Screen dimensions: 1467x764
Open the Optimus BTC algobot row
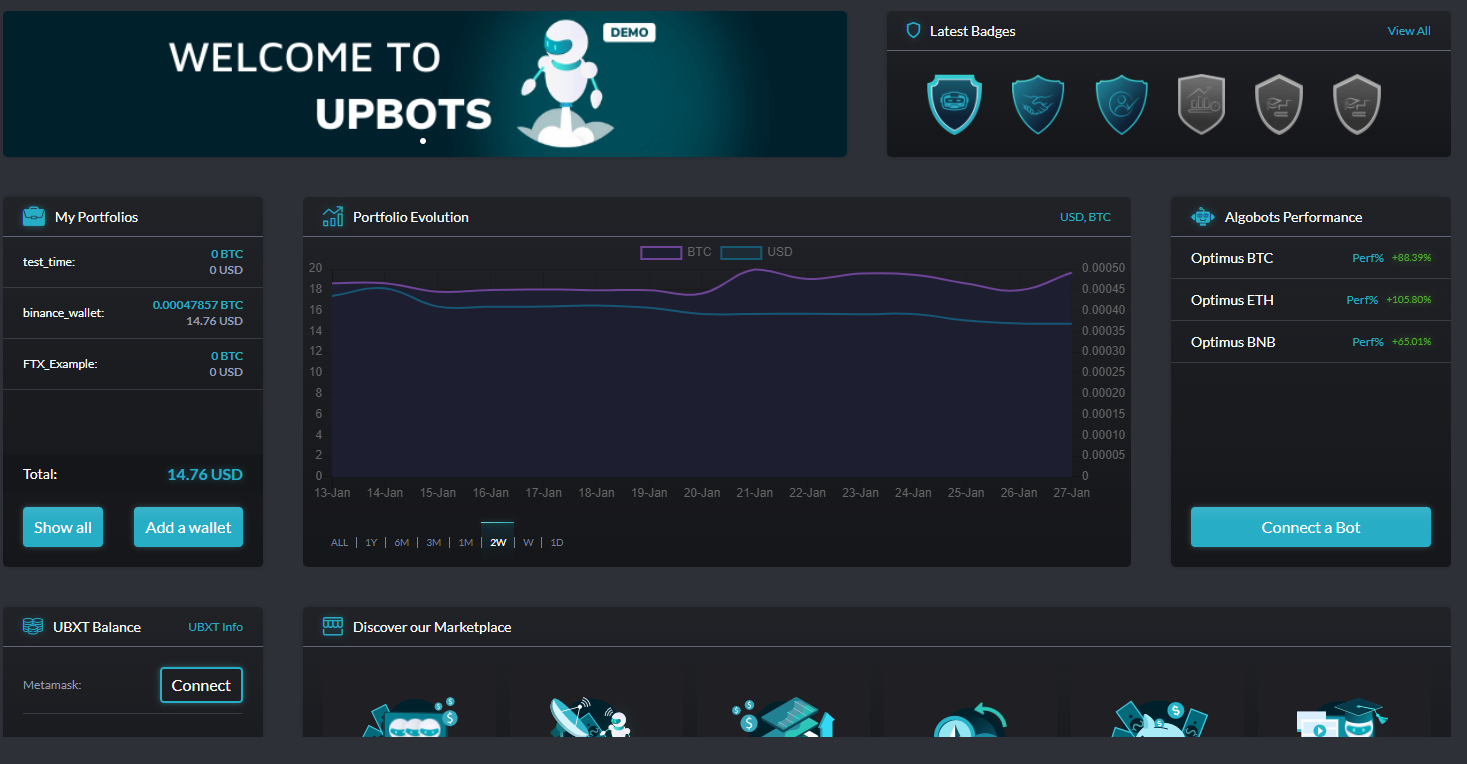[1311, 258]
